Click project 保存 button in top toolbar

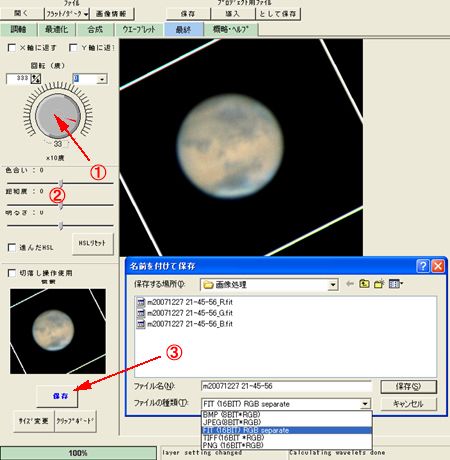[x=188, y=14]
